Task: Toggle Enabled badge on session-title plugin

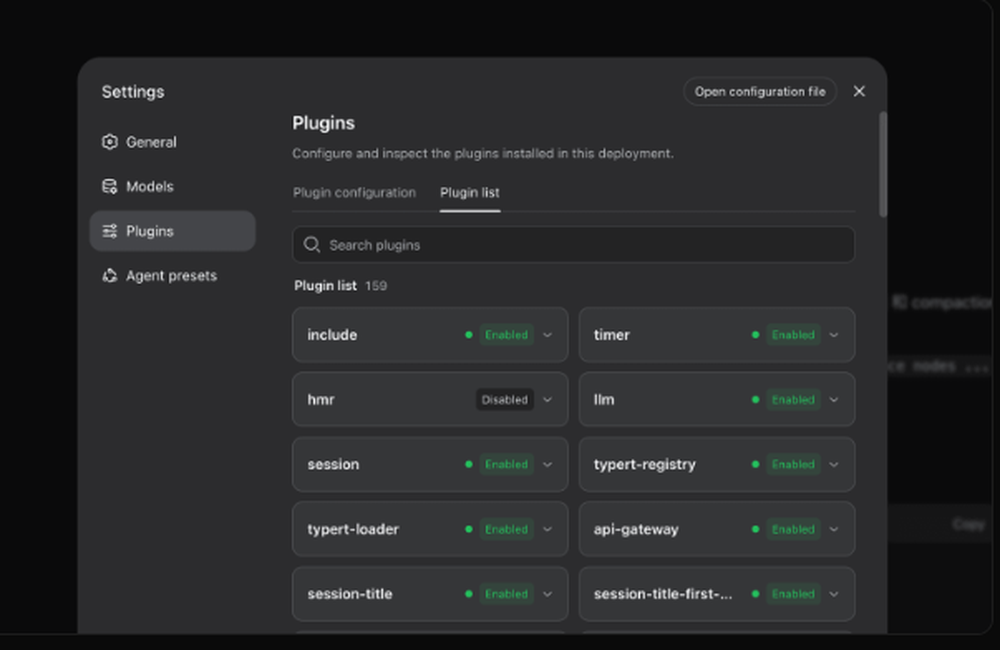Action: click(x=506, y=594)
